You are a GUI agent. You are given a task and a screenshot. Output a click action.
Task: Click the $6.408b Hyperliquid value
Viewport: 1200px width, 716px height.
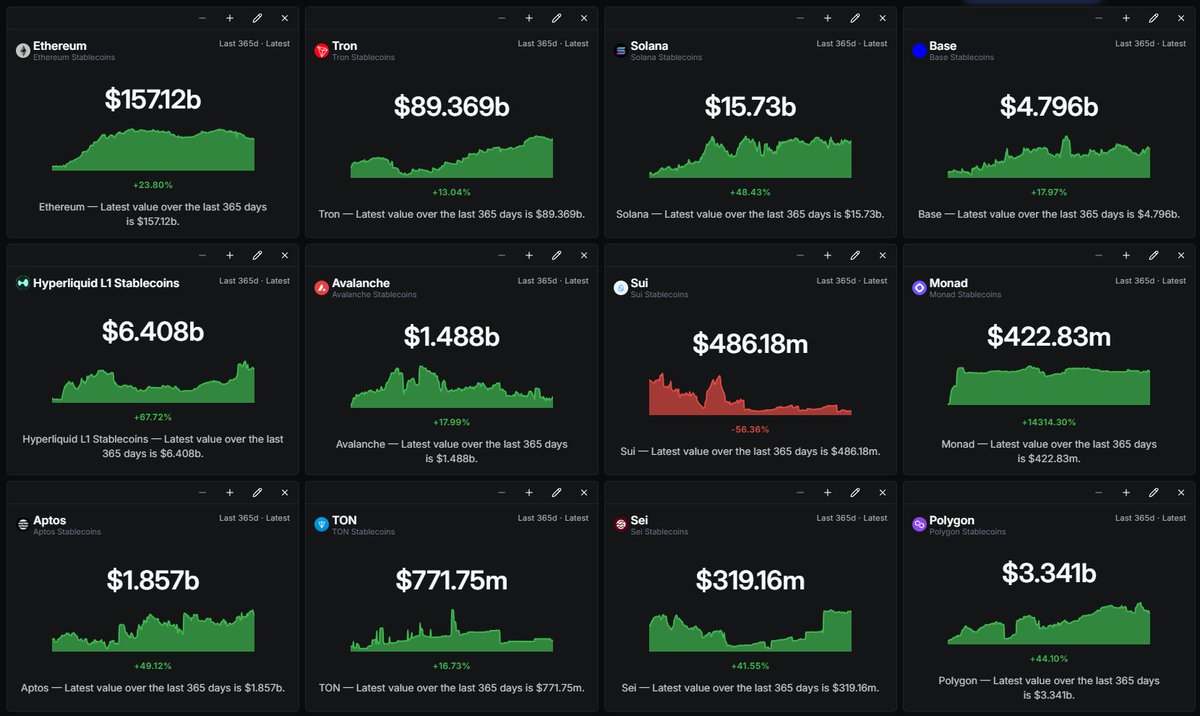pyautogui.click(x=153, y=331)
